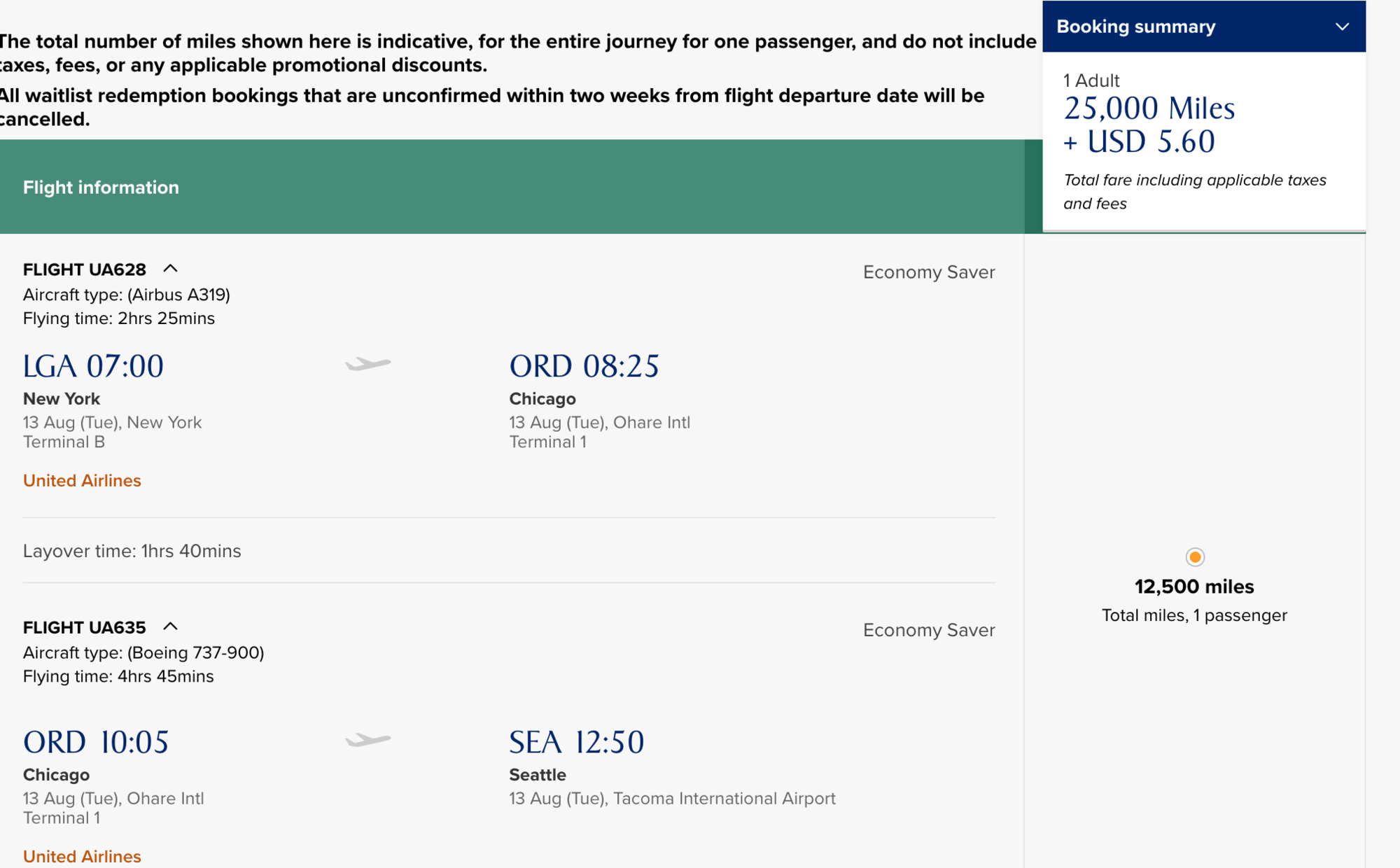This screenshot has width=1400, height=868.
Task: Open United Airlines link under LGA flight
Action: point(82,481)
